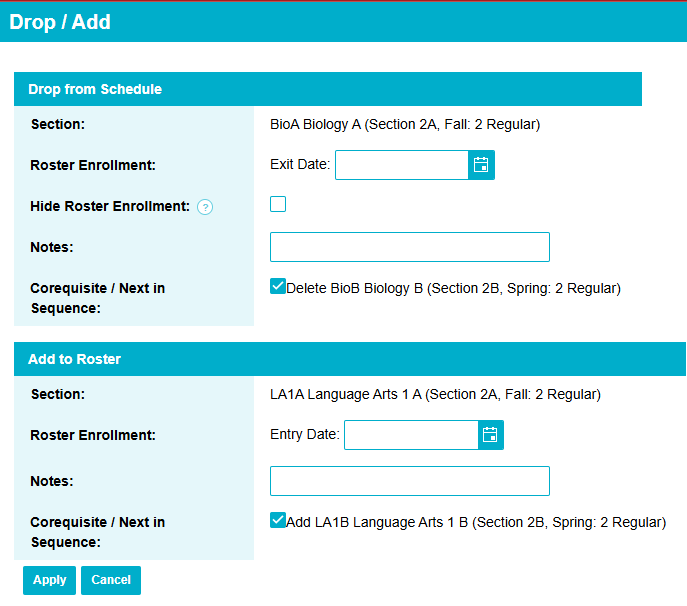Open the Entry Date calendar picker
Image resolution: width=687 pixels, height=606 pixels.
[490, 435]
